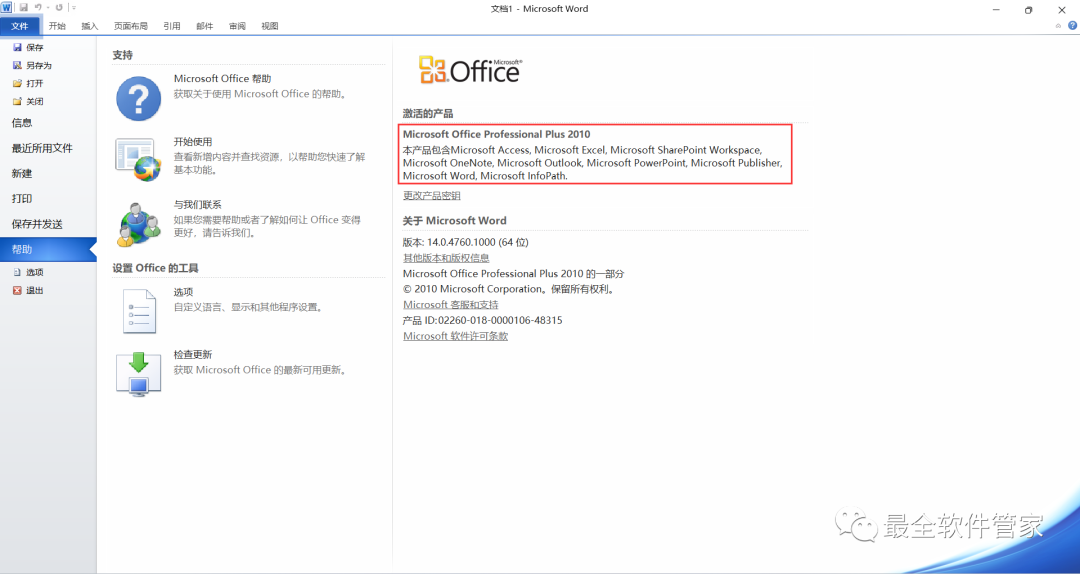Click the 设置 Office 的工具 section heading
This screenshot has width=1080, height=574.
point(156,268)
